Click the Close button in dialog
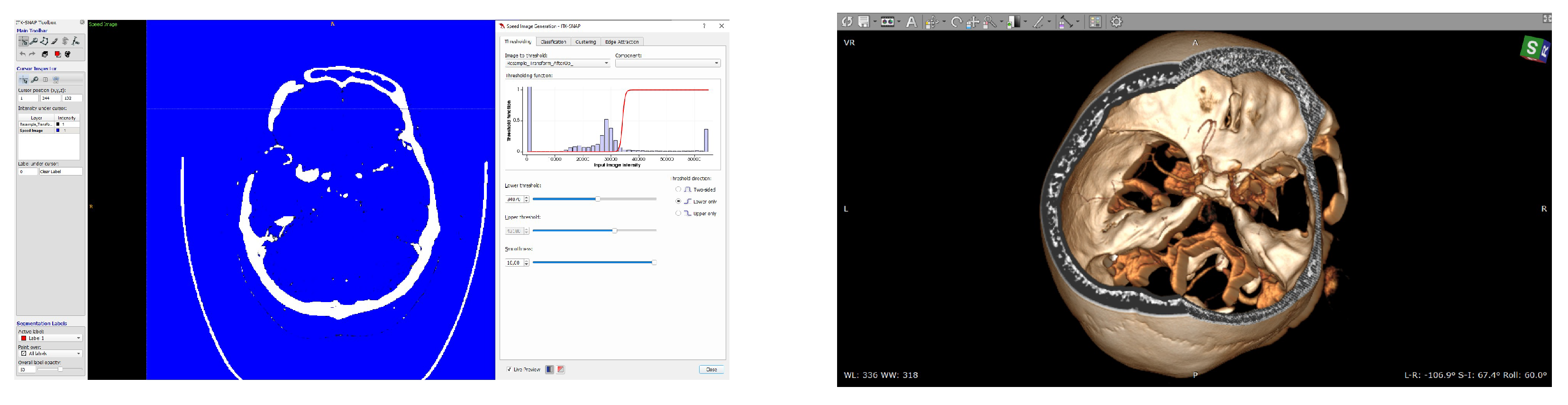This screenshot has width=1568, height=405. click(711, 369)
